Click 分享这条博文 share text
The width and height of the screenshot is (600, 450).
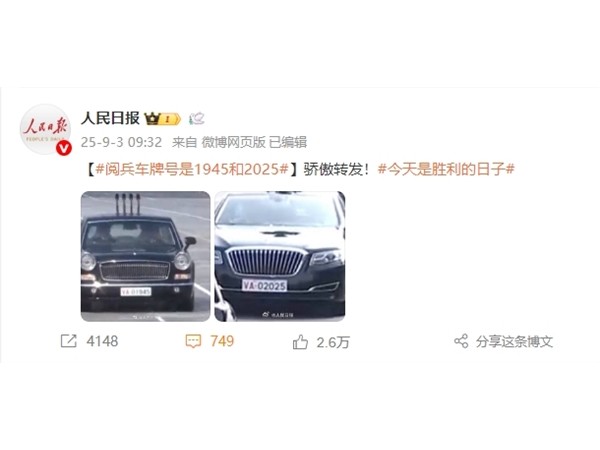(x=514, y=341)
